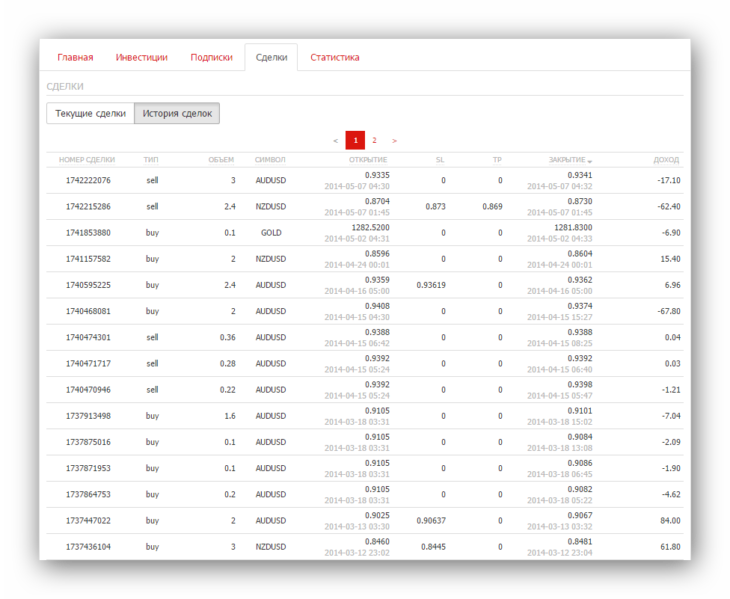The height and width of the screenshot is (599, 730).
Task: Sort by SL column header
Action: coord(440,160)
